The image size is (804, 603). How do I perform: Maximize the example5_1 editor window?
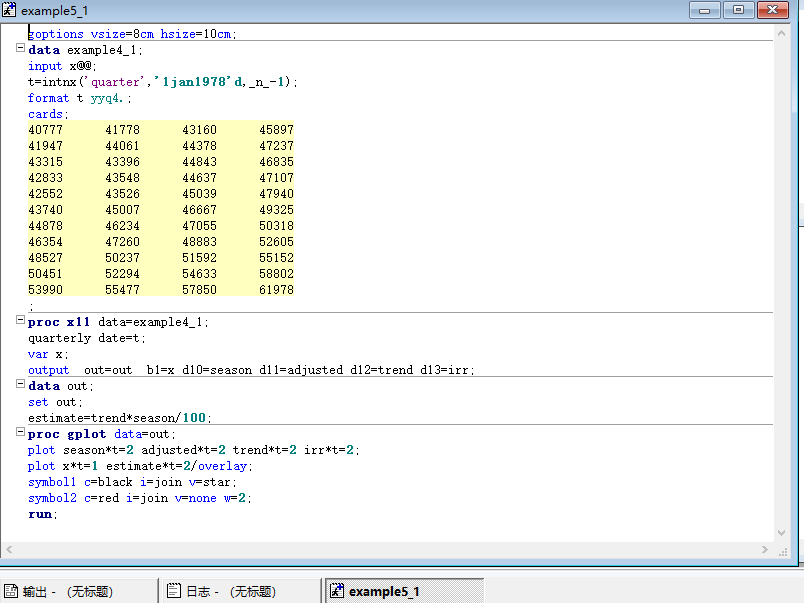tap(739, 10)
